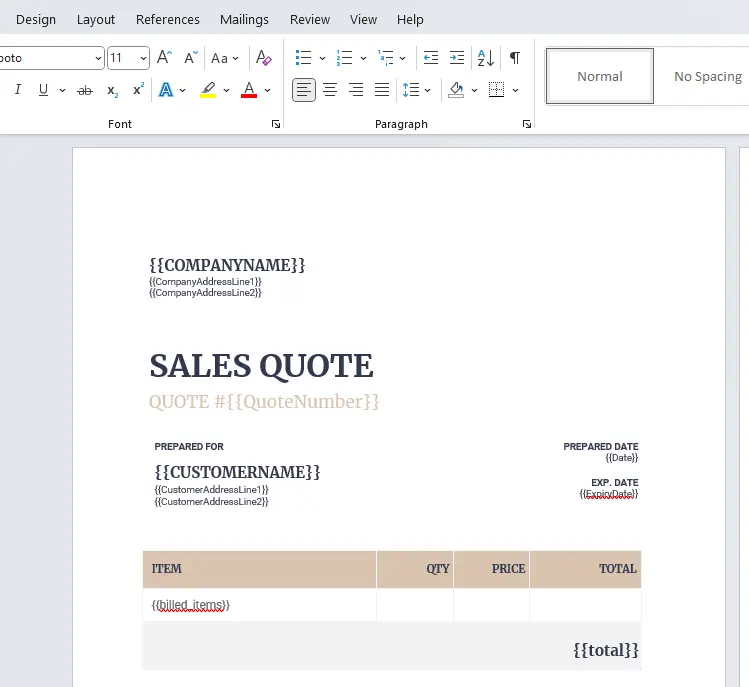749x687 pixels.
Task: Justify the paragraph text
Action: click(x=382, y=90)
